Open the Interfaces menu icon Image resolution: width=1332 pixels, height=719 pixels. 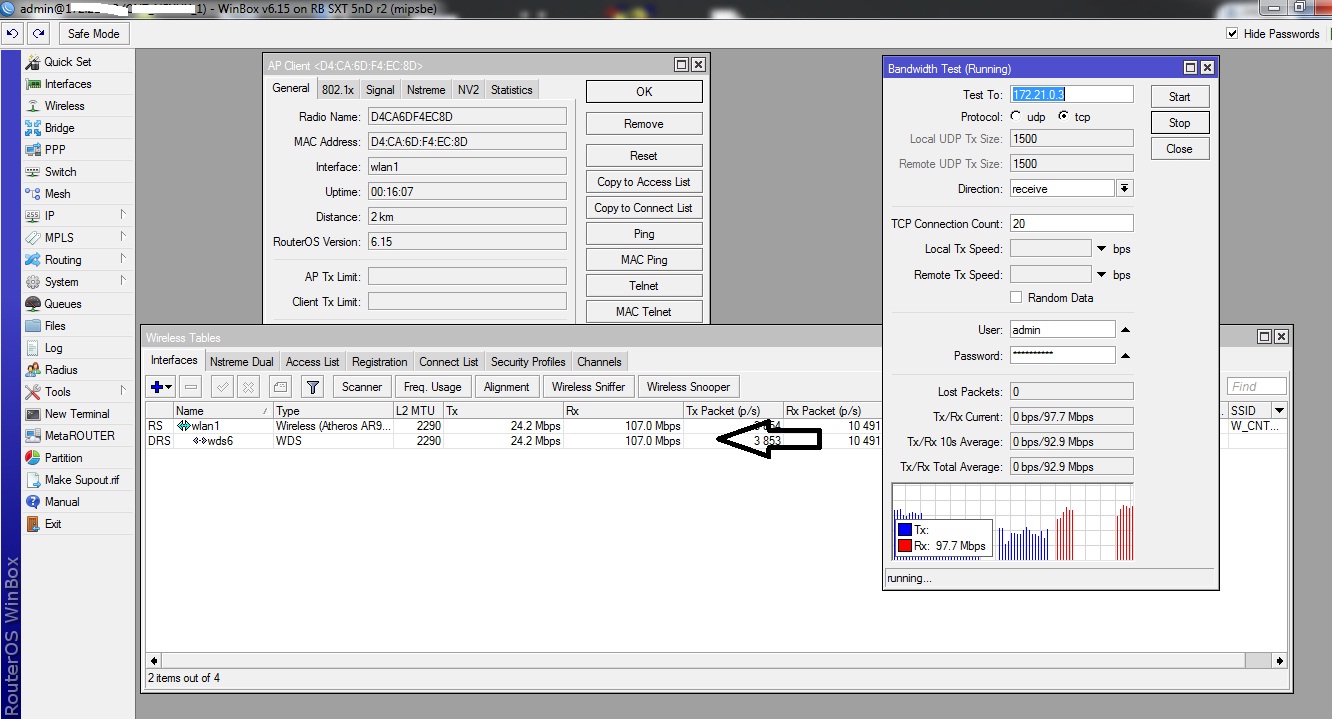[x=33, y=84]
